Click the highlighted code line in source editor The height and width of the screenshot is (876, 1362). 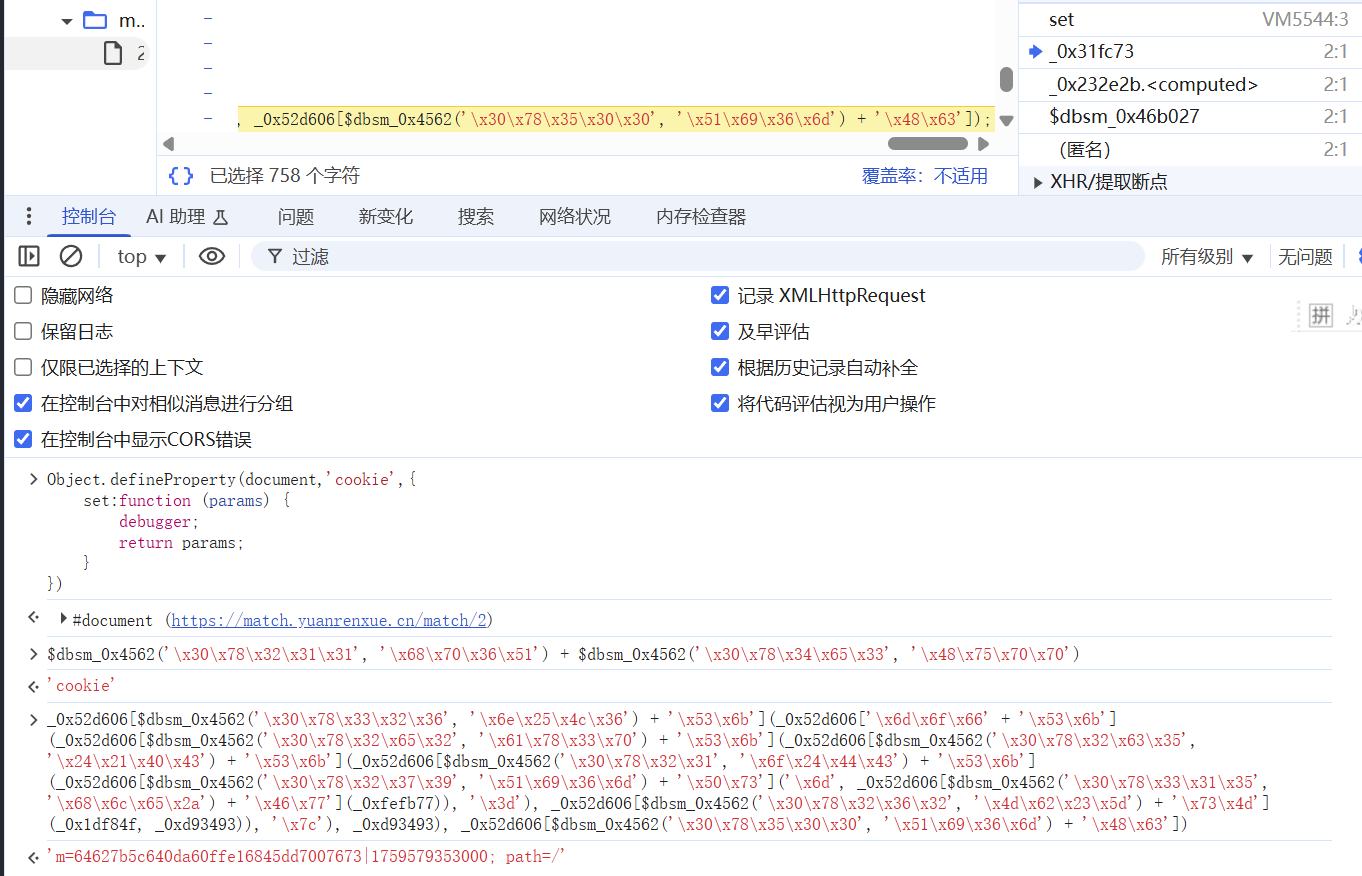tap(616, 120)
